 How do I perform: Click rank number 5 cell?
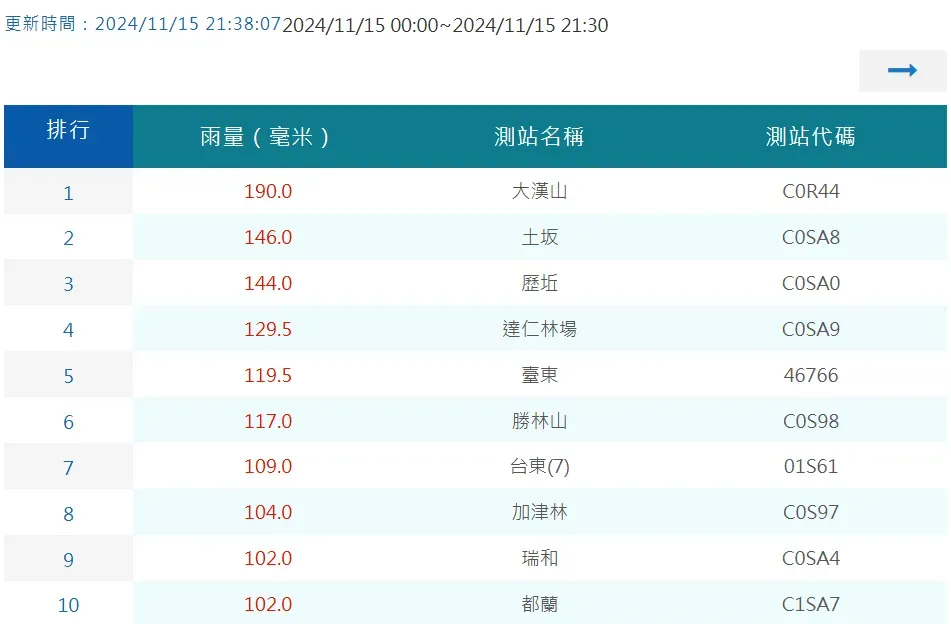pyautogui.click(x=69, y=375)
